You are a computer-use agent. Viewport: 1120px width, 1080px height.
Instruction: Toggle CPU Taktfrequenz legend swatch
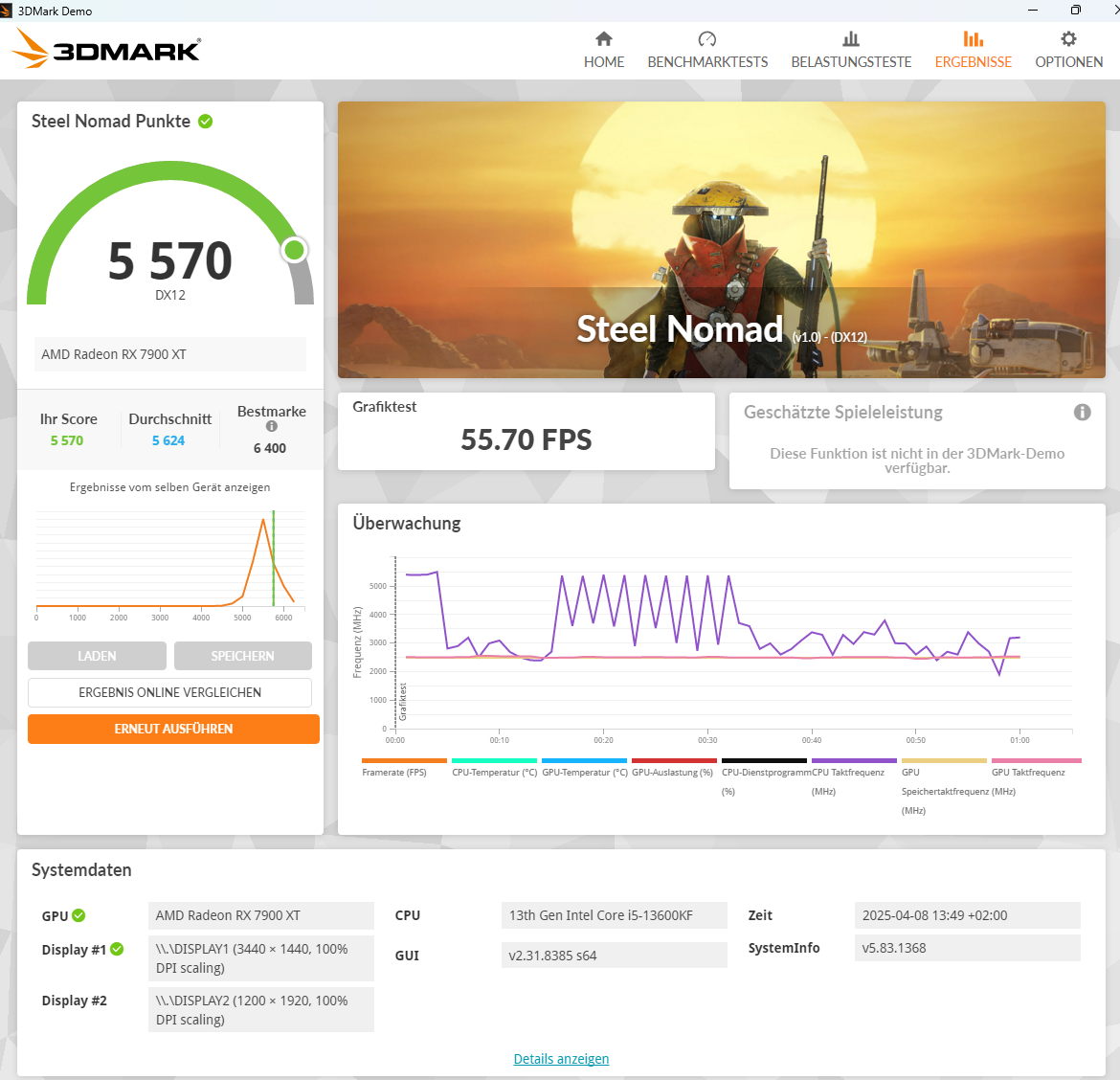click(x=854, y=761)
